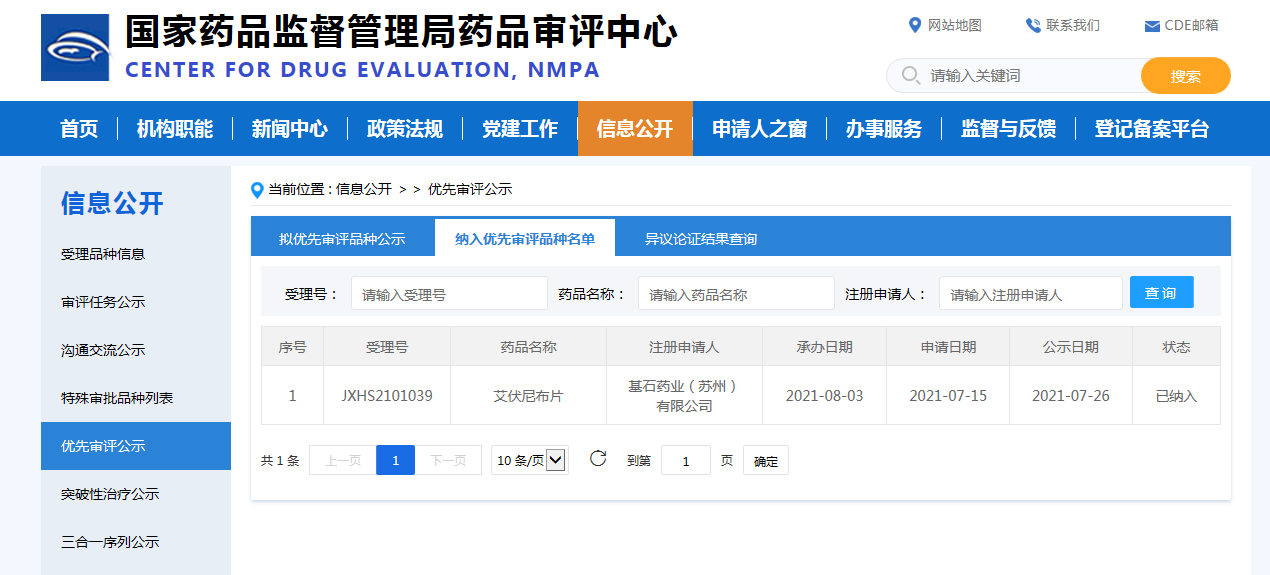The image size is (1270, 575).
Task: Click the blue 查询 button
Action: 1161,293
